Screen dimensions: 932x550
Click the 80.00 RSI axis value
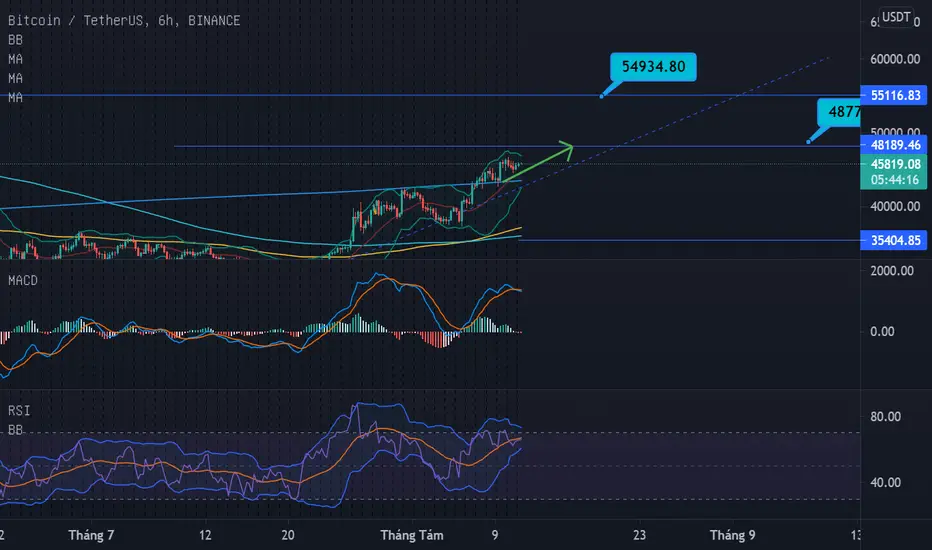(x=886, y=417)
